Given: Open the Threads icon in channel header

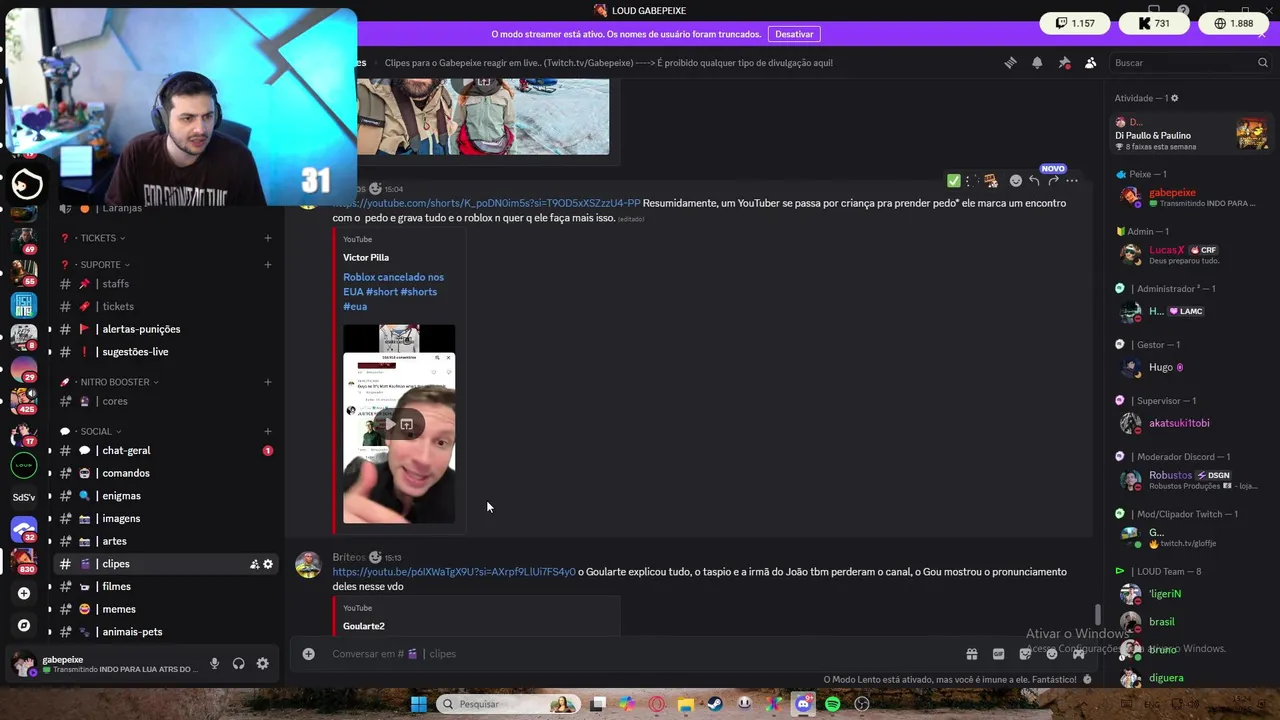Looking at the screenshot, I should point(1010,63).
